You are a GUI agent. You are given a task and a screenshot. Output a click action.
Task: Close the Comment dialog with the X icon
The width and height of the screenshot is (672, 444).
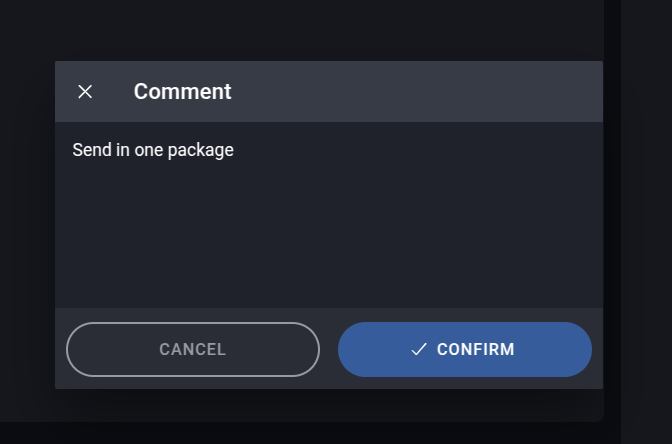click(85, 92)
